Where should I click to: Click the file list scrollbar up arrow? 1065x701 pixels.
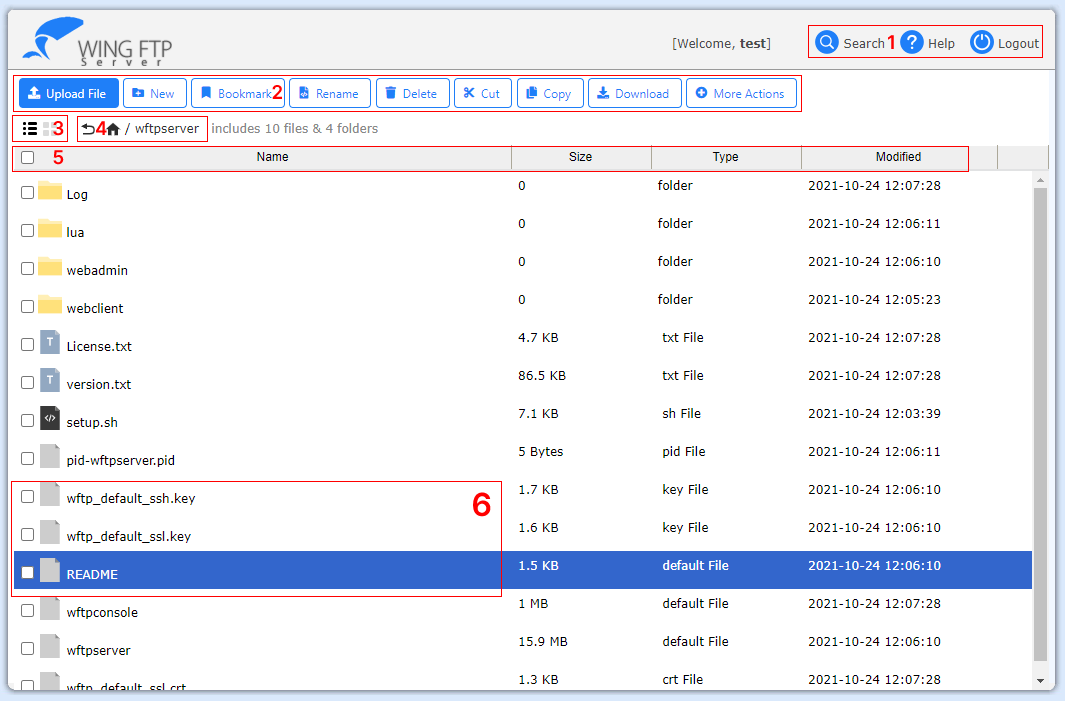1040,181
